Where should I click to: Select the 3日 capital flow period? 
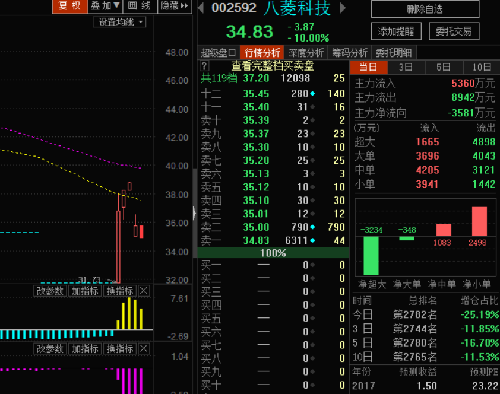[x=406, y=67]
